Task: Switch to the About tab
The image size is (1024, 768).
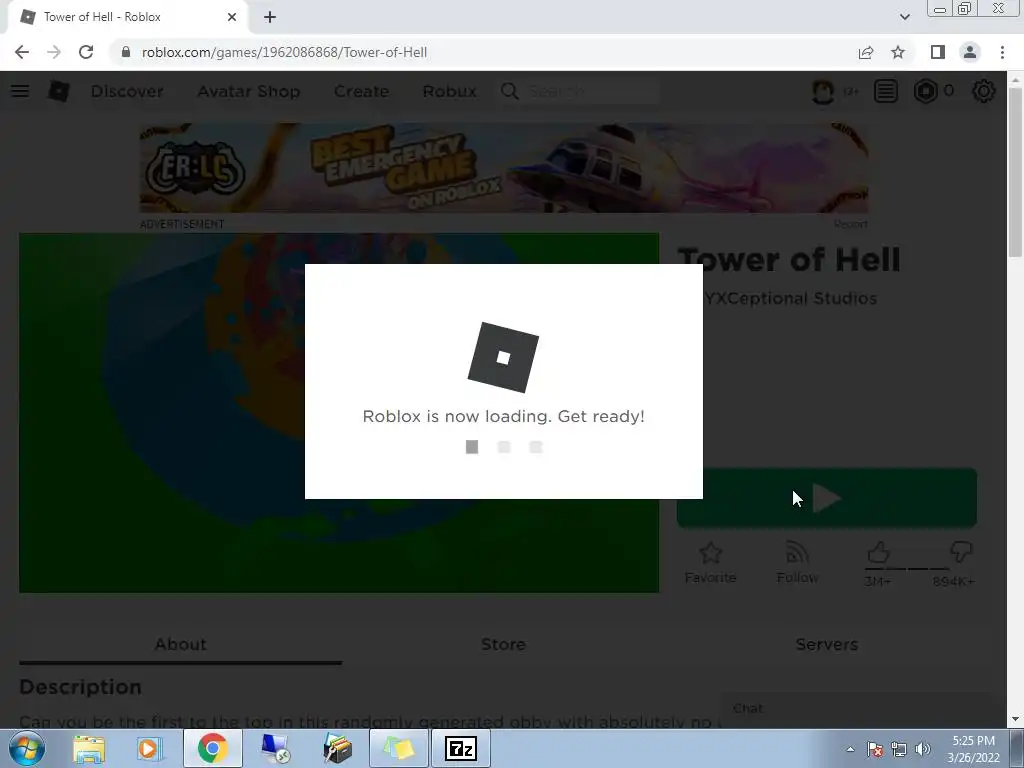Action: [x=180, y=645]
